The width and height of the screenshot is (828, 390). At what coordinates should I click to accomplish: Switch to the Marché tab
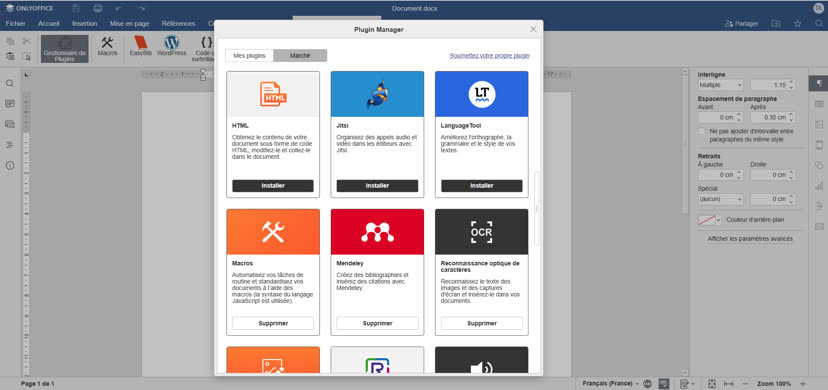coord(300,55)
